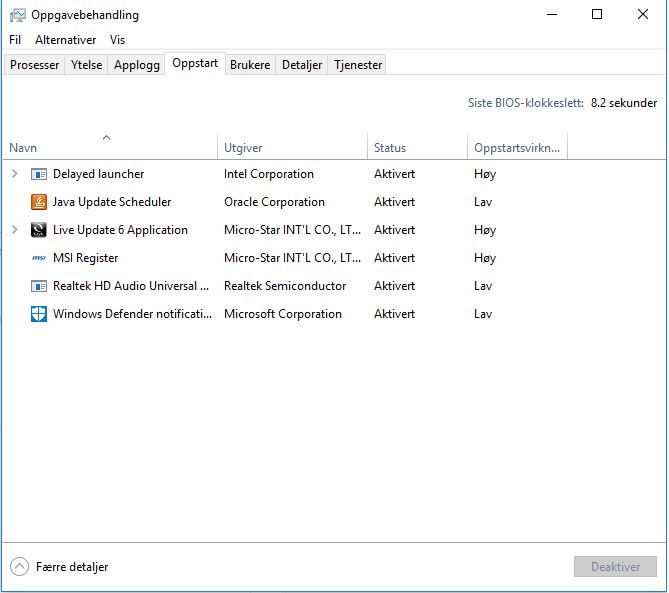The width and height of the screenshot is (669, 593).
Task: Select the Live Update 6 Application text
Action: 120,230
